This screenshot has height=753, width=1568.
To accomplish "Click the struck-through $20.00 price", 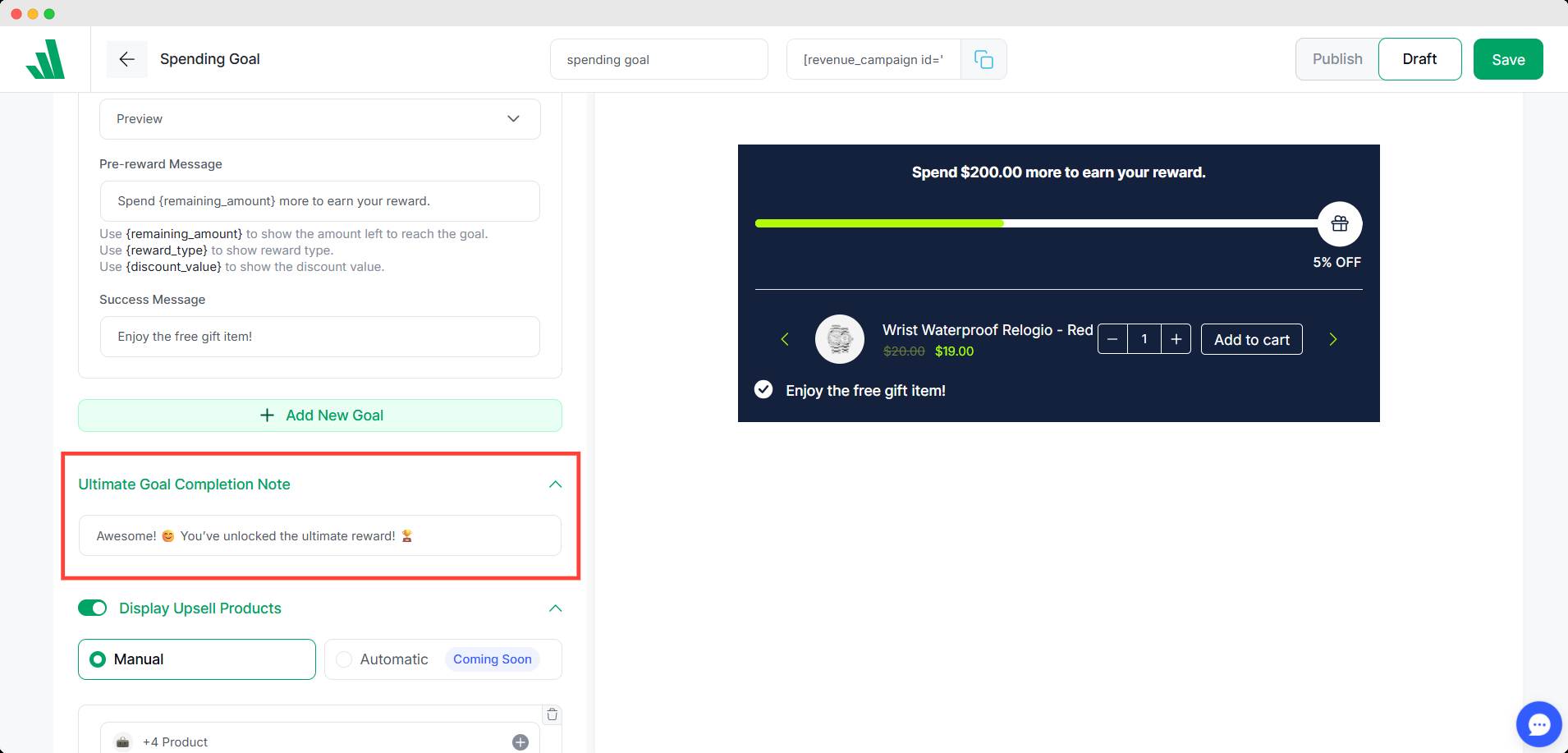I will click(x=904, y=351).
